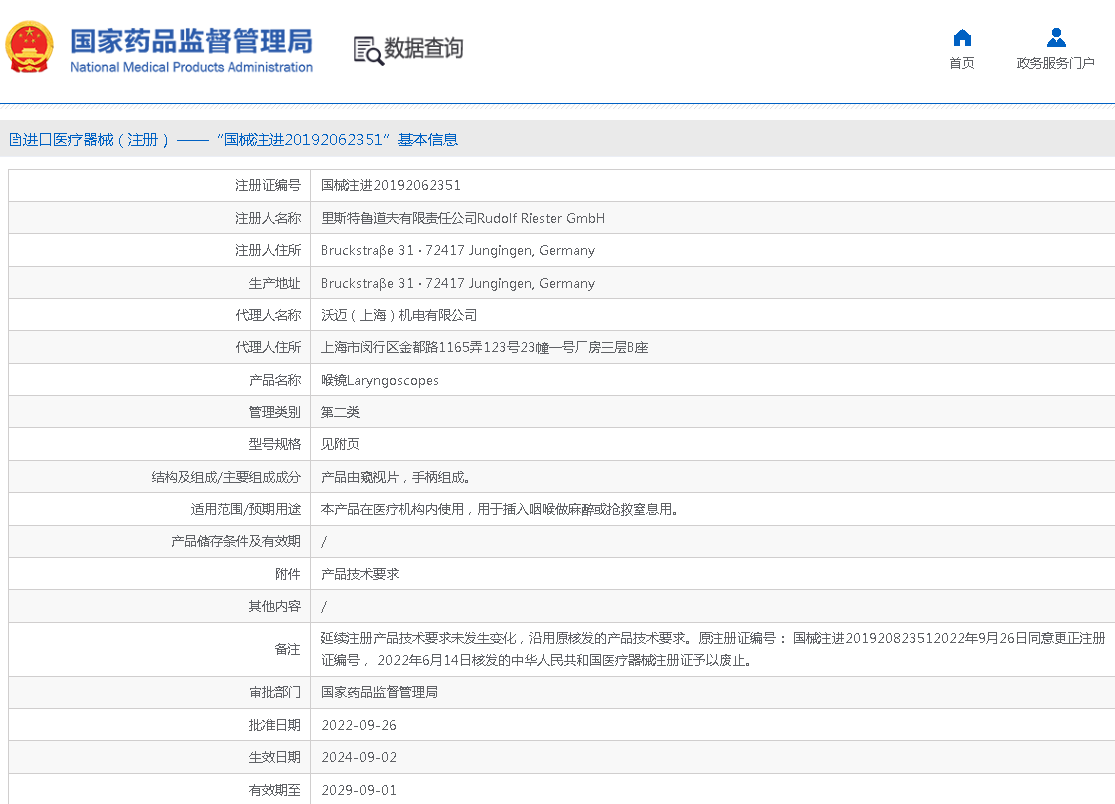Click the 政务服务门户 user icon
1115x804 pixels.
1055,38
